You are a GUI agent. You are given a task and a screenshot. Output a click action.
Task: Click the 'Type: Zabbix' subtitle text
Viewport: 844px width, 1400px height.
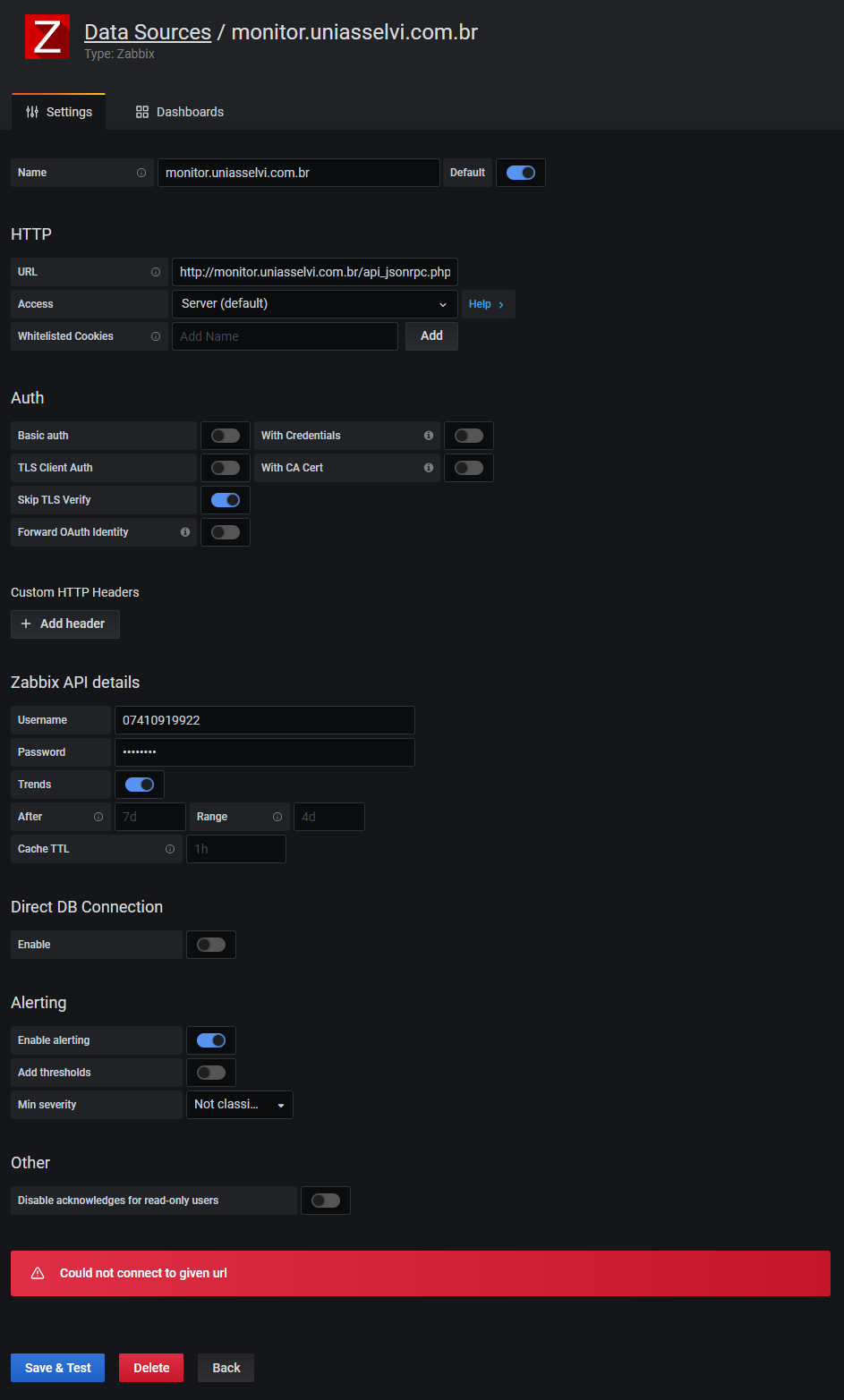[120, 54]
